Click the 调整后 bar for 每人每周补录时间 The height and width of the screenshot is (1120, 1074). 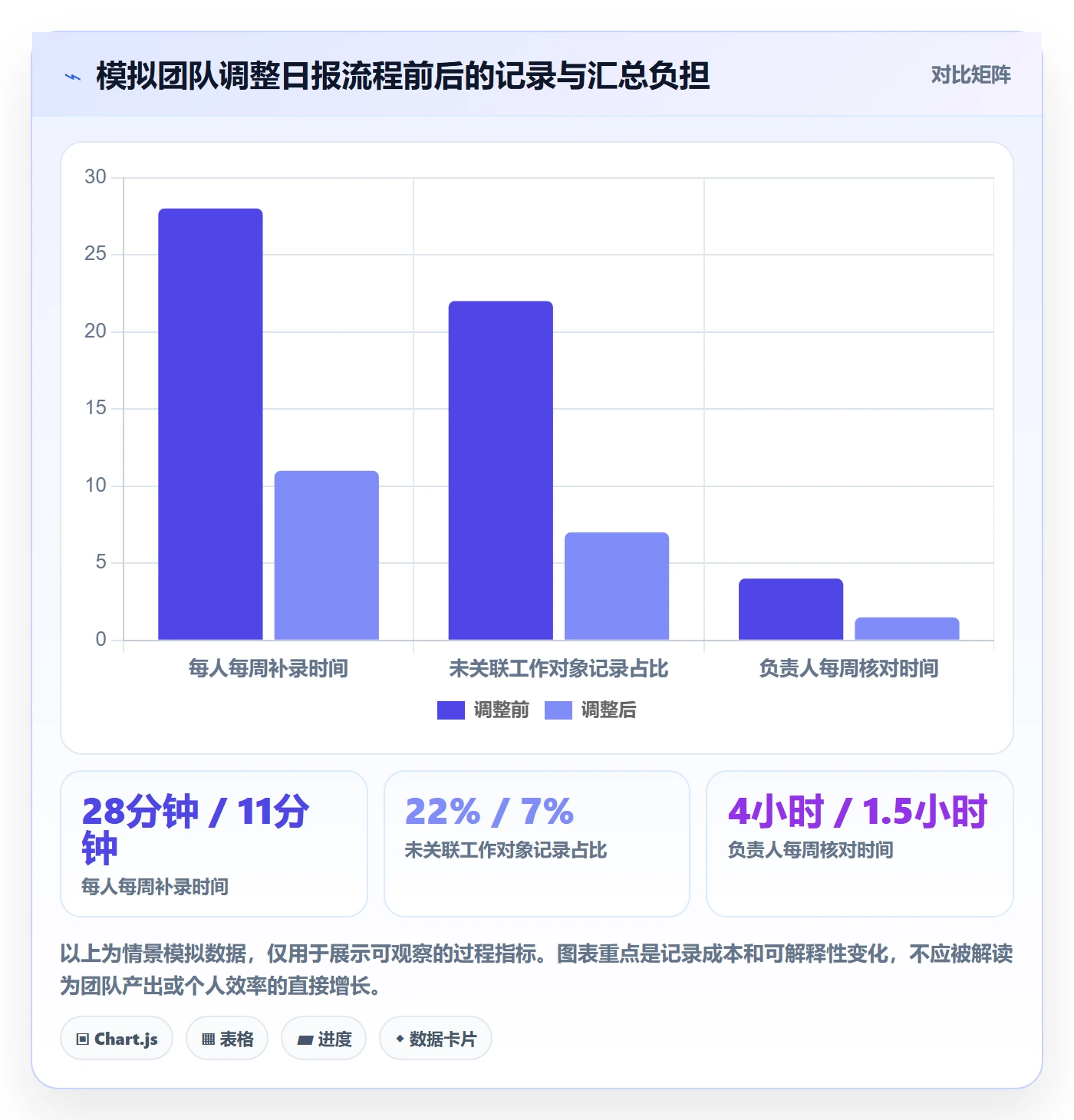[x=327, y=555]
